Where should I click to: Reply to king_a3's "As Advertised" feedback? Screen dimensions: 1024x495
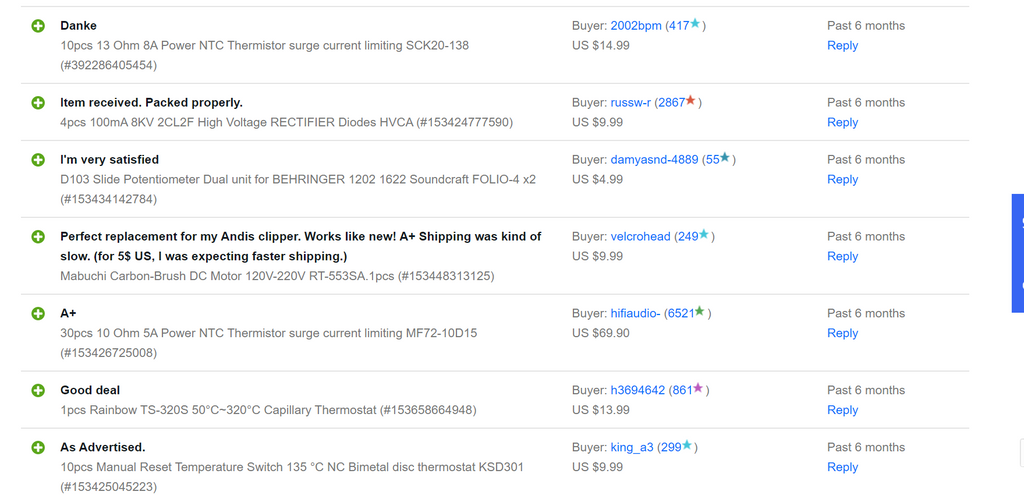(x=842, y=468)
